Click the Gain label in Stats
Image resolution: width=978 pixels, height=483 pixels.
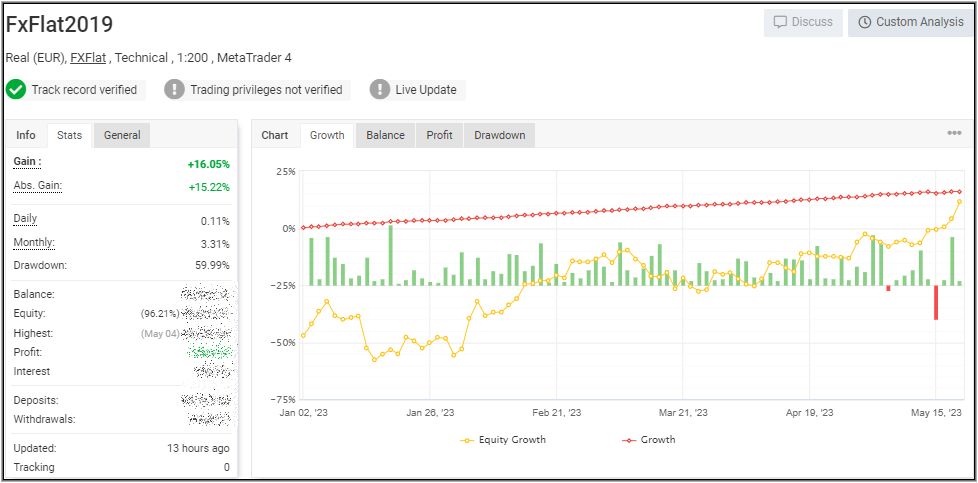click(x=28, y=162)
